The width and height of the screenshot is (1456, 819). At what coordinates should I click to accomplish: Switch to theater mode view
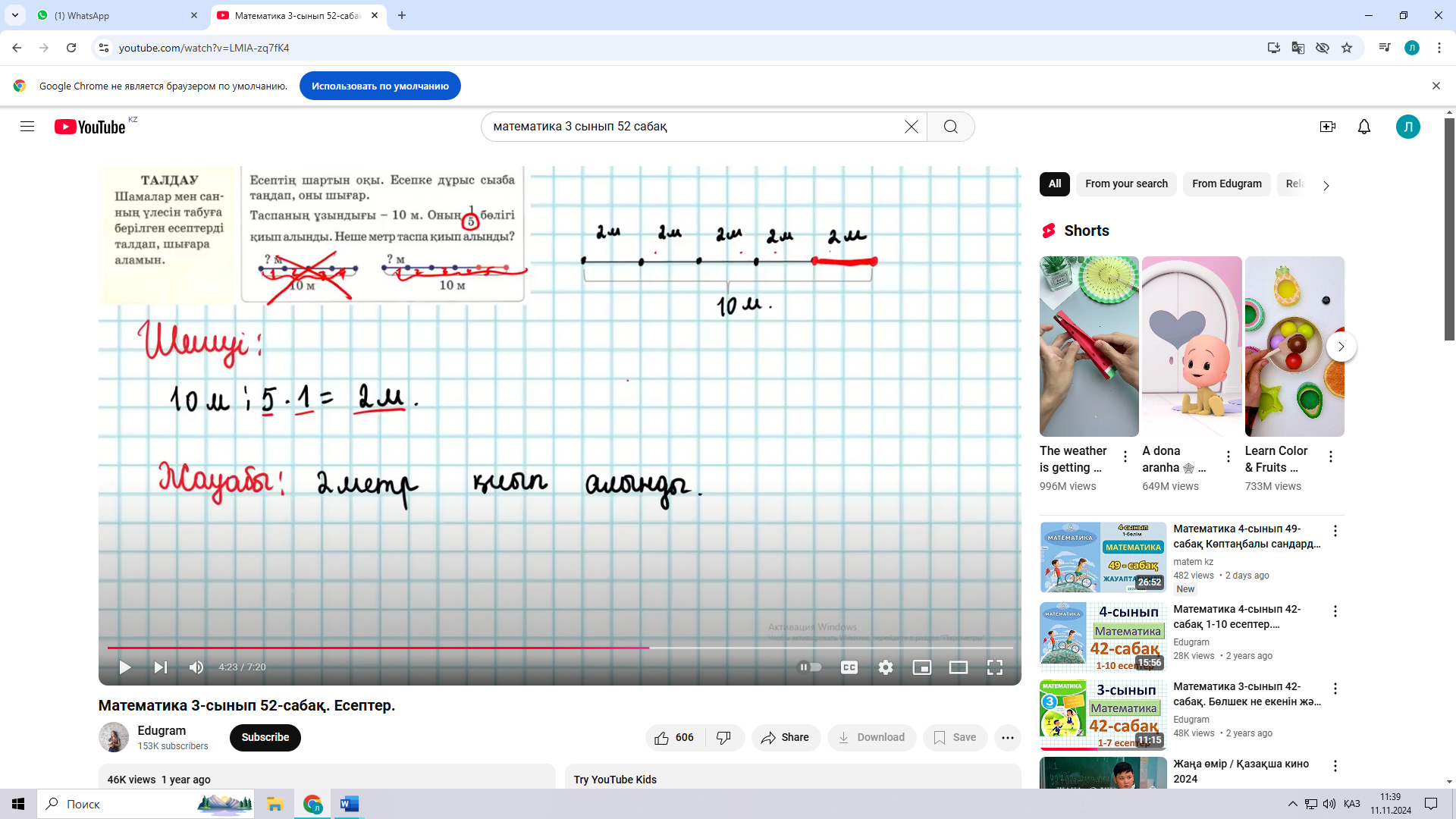click(x=958, y=667)
